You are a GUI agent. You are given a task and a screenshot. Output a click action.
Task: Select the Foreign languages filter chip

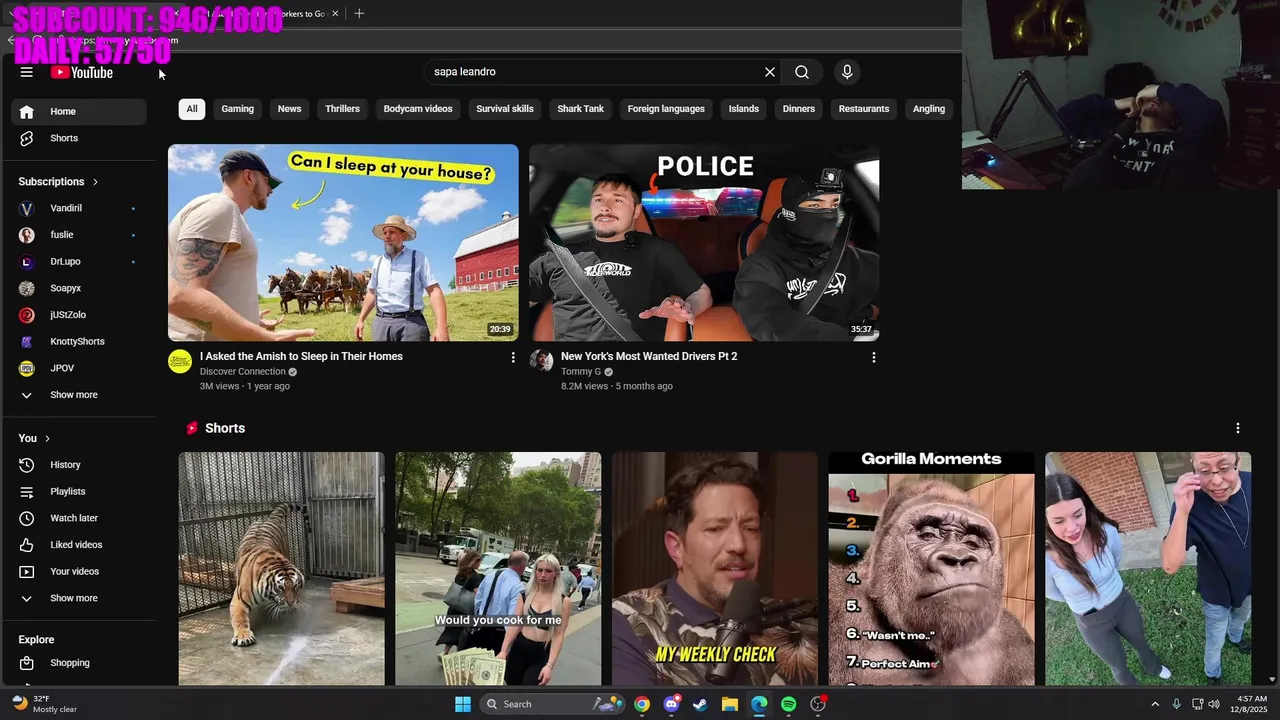666,109
